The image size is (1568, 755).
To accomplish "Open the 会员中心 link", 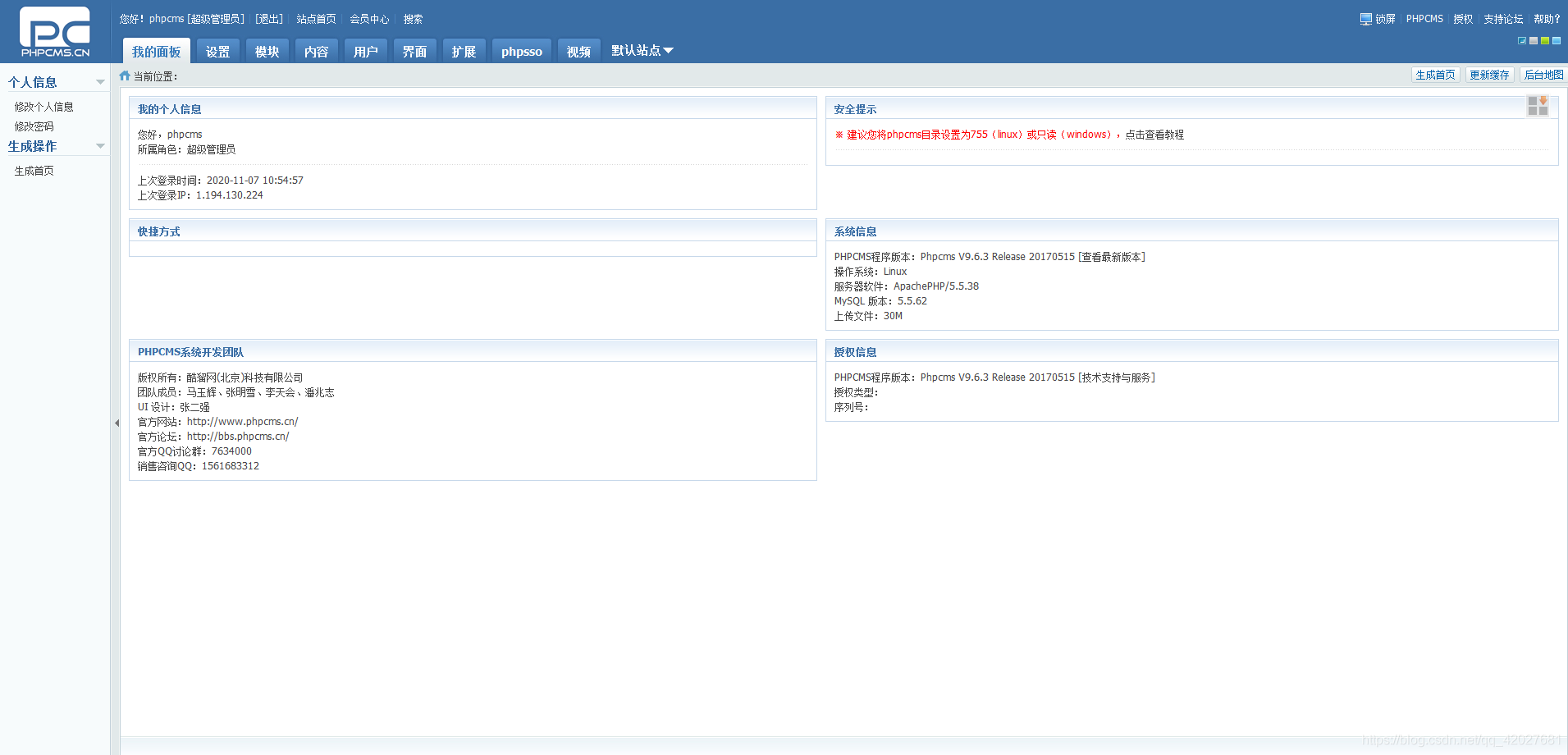I will [369, 19].
